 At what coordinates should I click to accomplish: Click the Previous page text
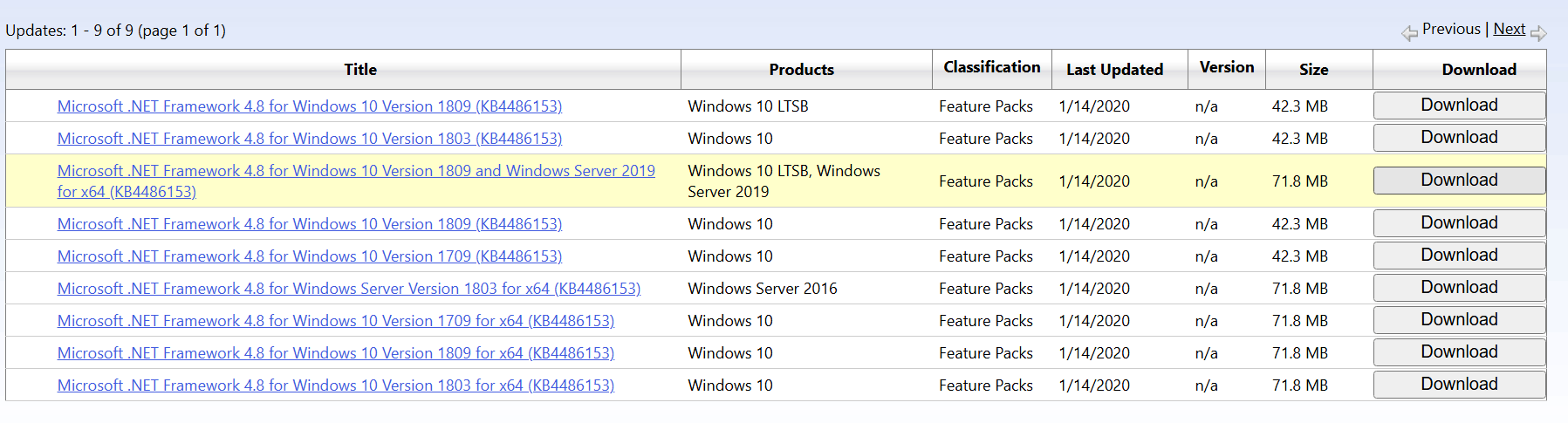[x=1451, y=29]
